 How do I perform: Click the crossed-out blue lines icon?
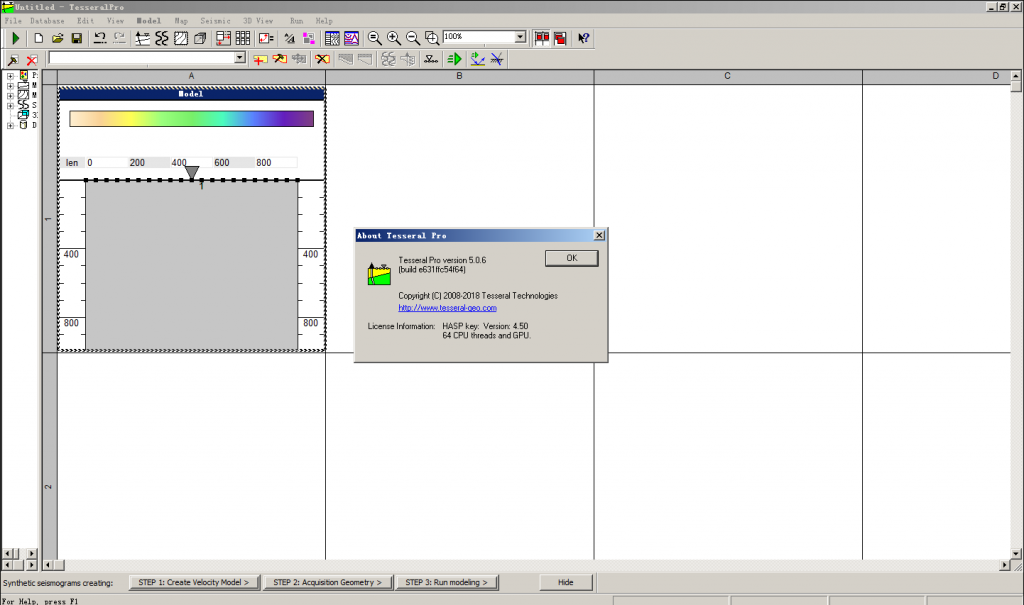496,59
